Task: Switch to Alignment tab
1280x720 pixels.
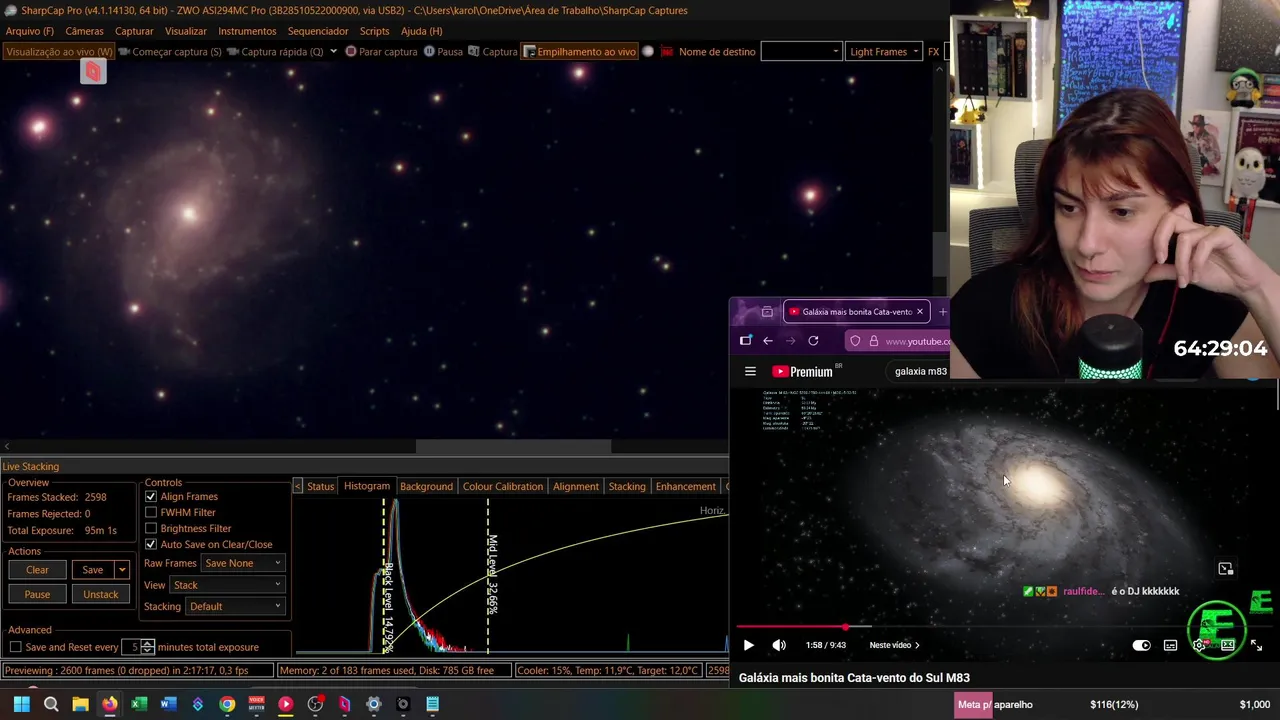Action: click(576, 486)
